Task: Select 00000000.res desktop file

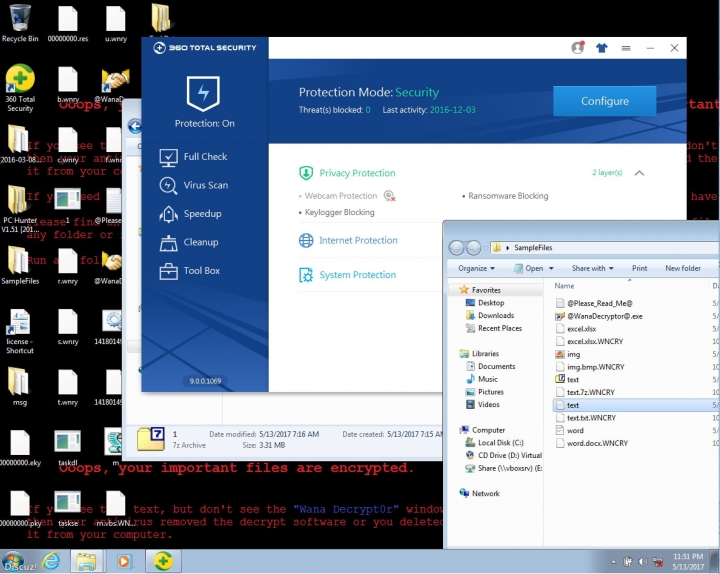Action: coord(68,23)
